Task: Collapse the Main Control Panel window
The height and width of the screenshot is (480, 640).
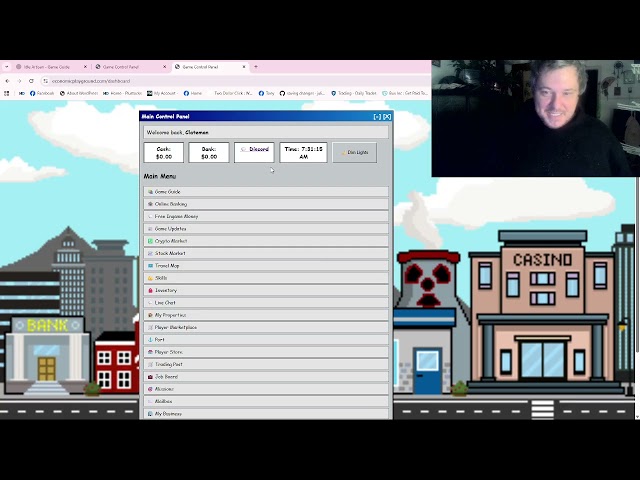Action: point(377,117)
